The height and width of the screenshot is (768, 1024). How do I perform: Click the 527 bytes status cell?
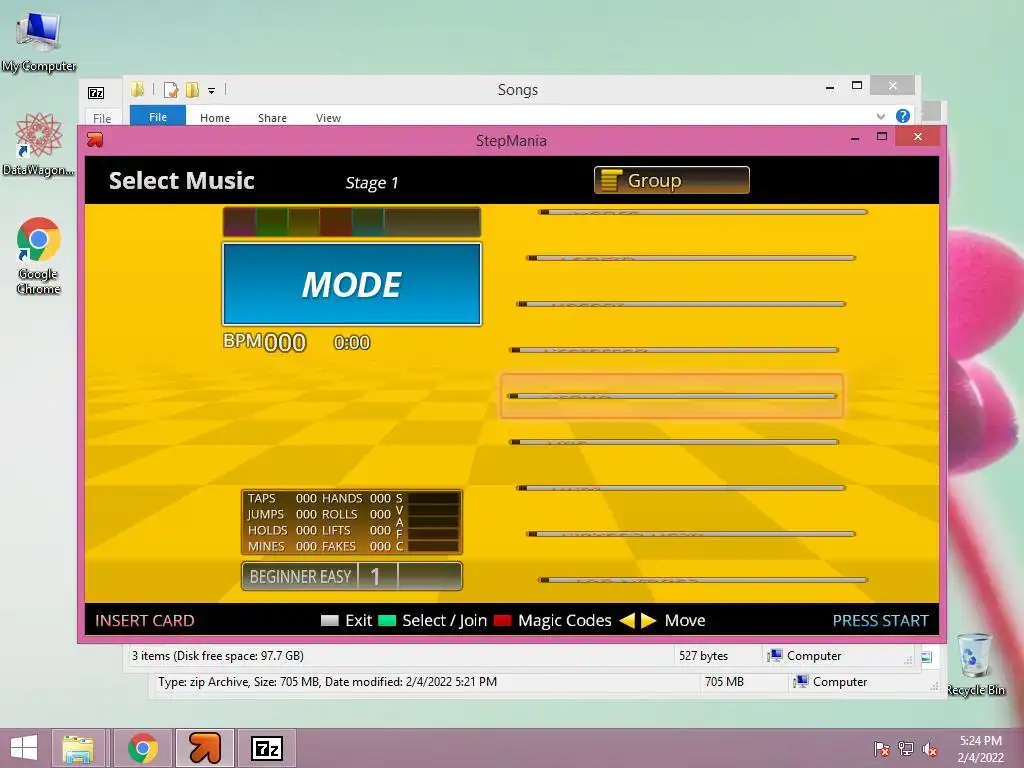[x=703, y=656]
